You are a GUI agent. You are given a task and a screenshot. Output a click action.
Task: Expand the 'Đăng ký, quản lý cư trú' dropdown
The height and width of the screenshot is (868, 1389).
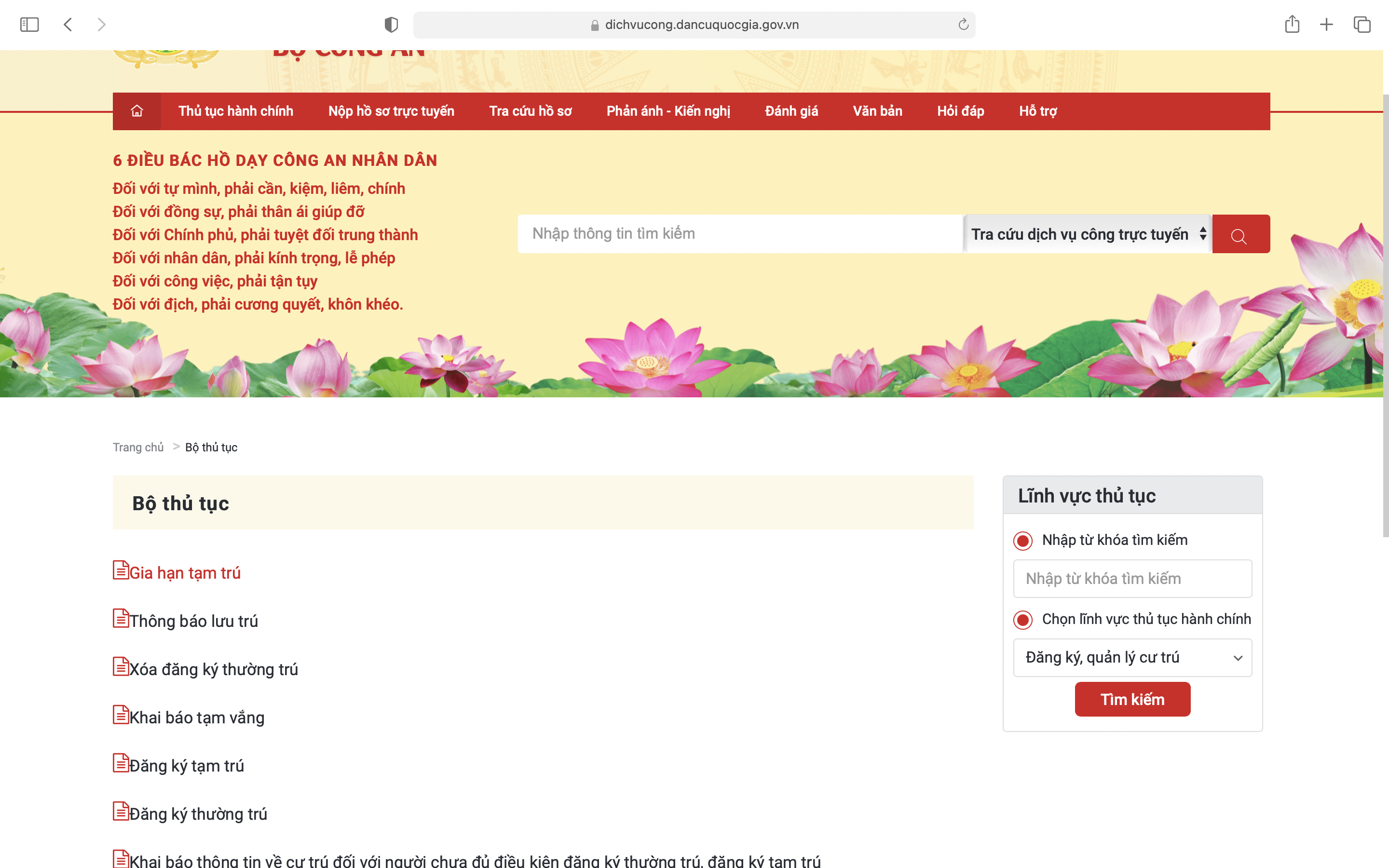(x=1132, y=657)
